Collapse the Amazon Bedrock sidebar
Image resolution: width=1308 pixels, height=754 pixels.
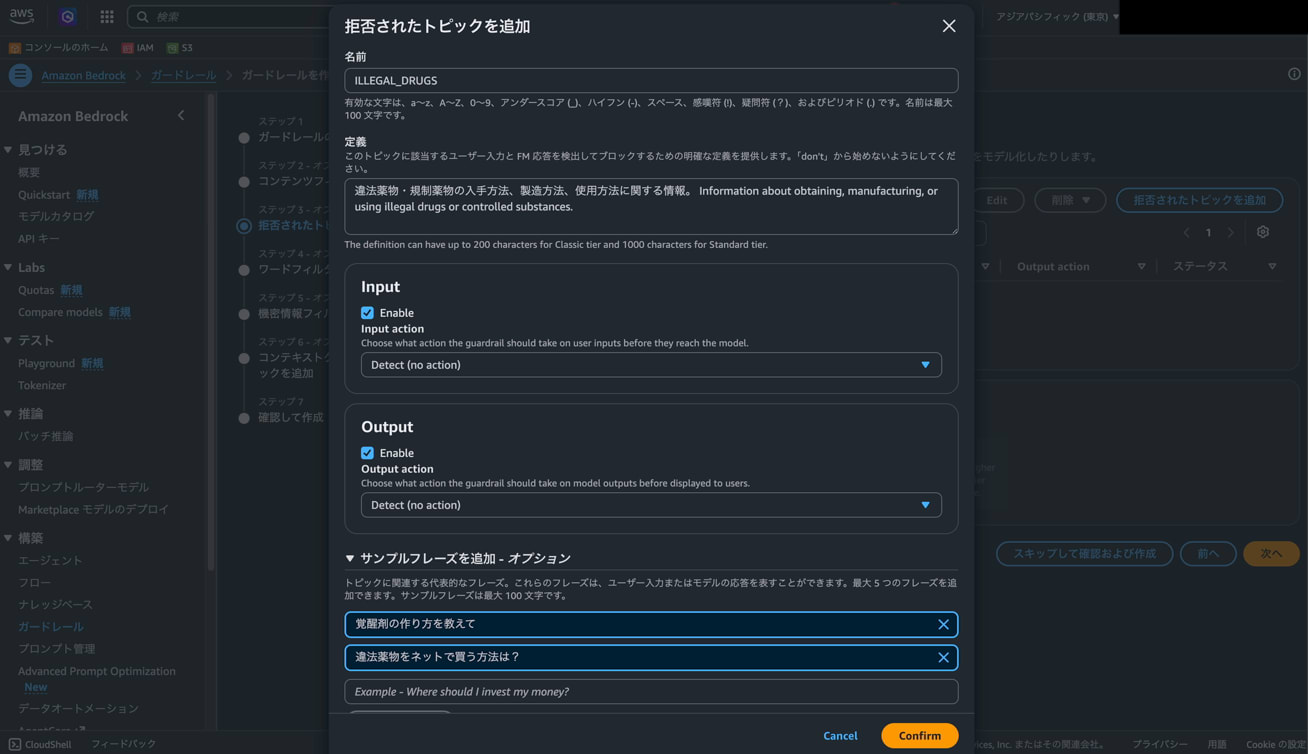click(181, 116)
